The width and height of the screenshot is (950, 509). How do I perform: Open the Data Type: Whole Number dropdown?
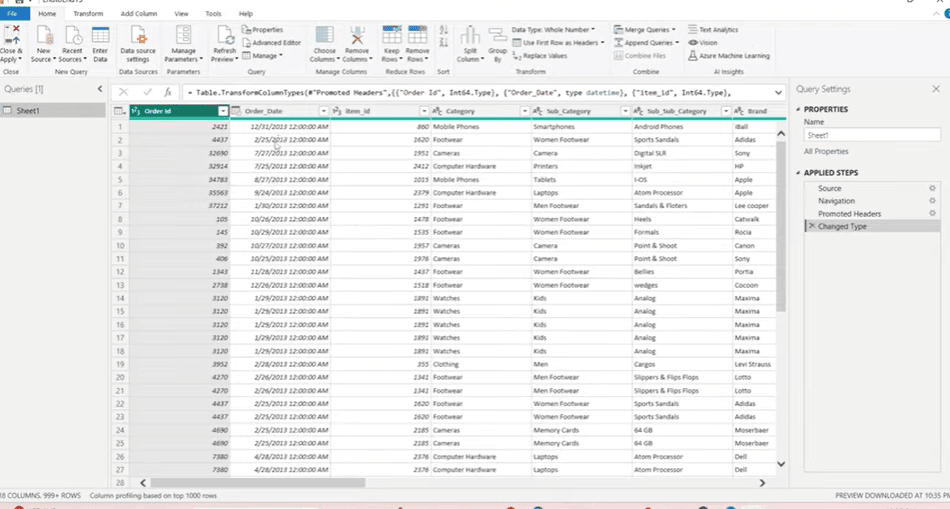[553, 30]
